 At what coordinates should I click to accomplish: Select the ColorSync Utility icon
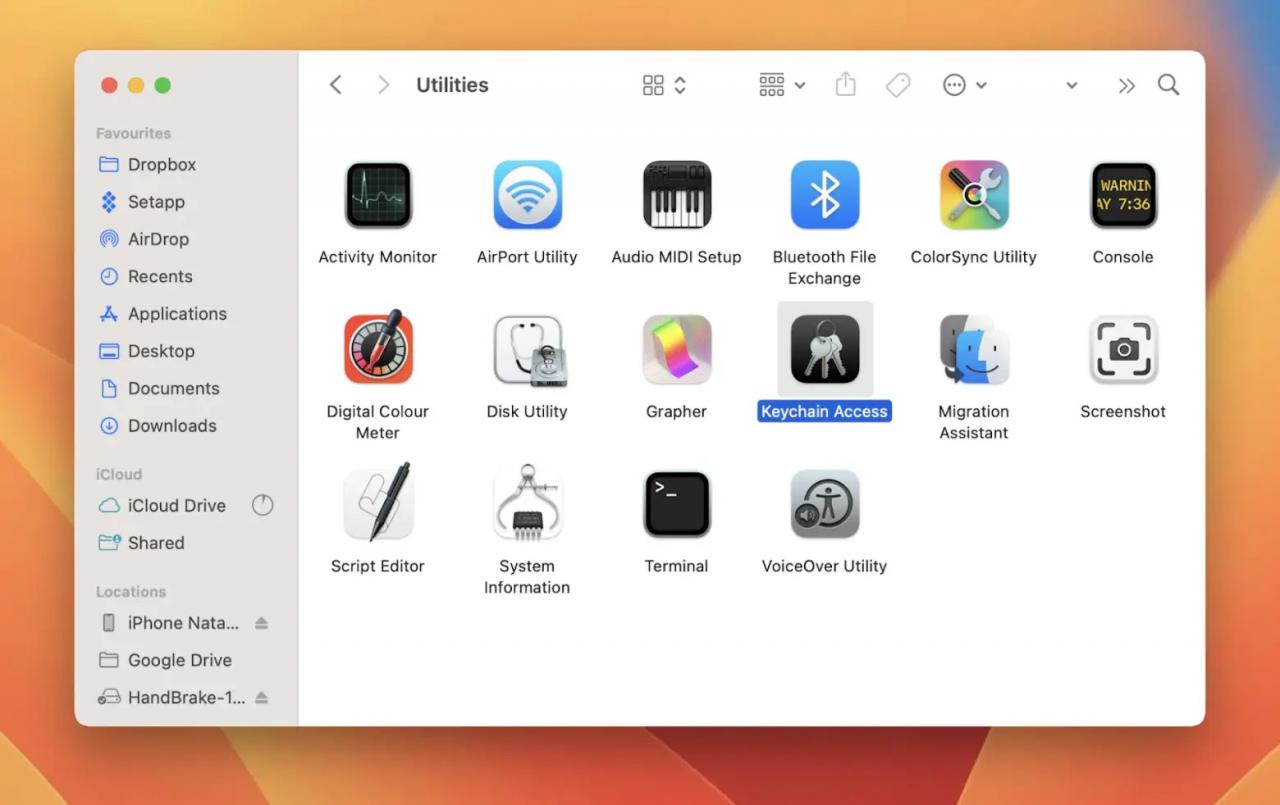[x=974, y=195]
